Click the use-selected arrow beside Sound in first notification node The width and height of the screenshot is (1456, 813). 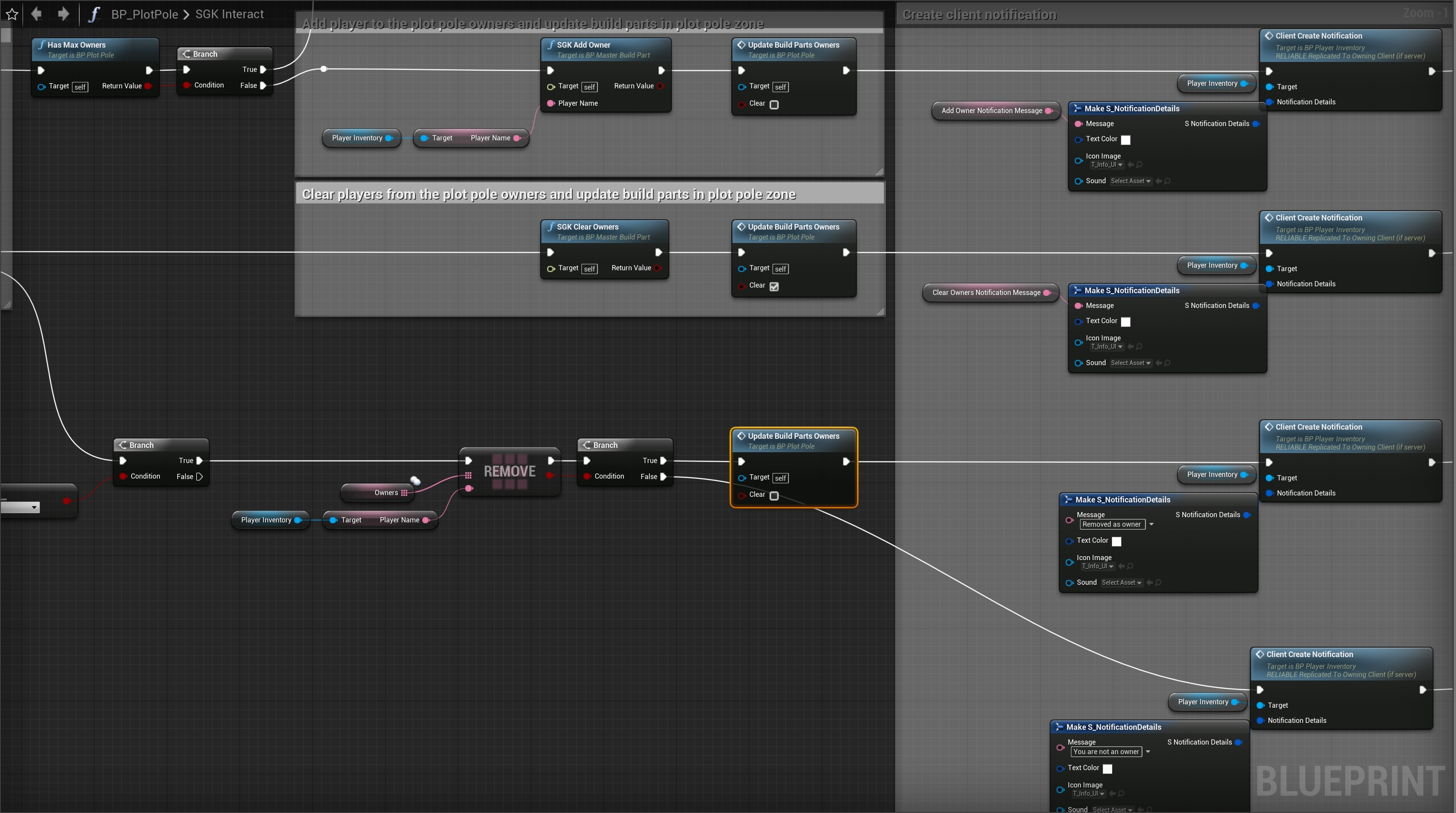coord(1159,181)
